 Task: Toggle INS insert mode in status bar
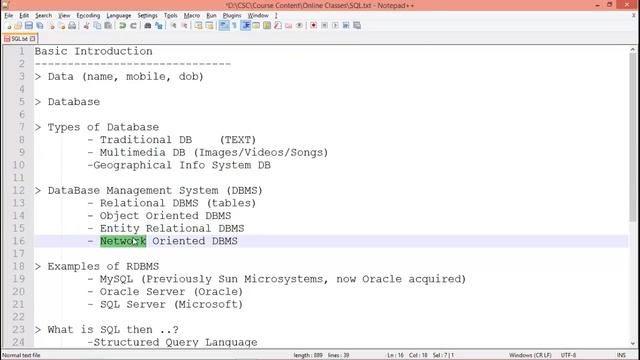[x=621, y=355]
